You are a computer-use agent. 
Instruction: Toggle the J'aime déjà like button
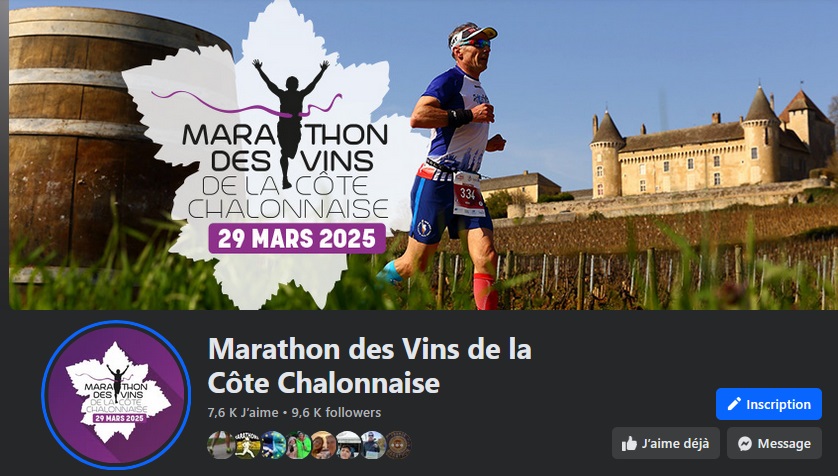[x=665, y=443]
